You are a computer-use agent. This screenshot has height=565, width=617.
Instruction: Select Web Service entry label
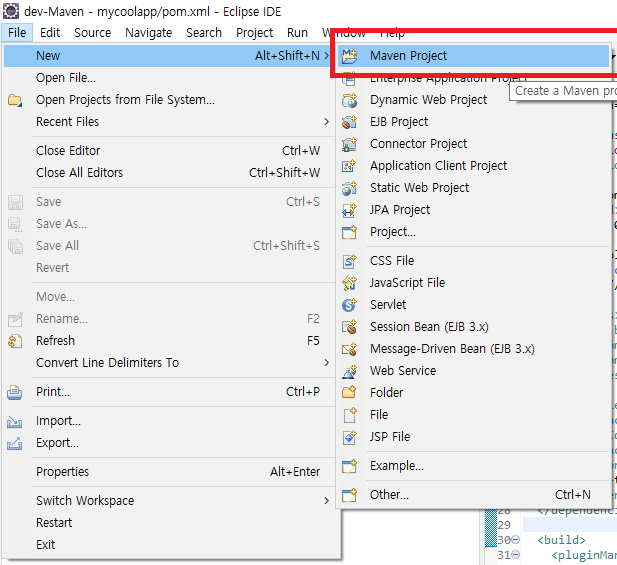click(x=403, y=371)
